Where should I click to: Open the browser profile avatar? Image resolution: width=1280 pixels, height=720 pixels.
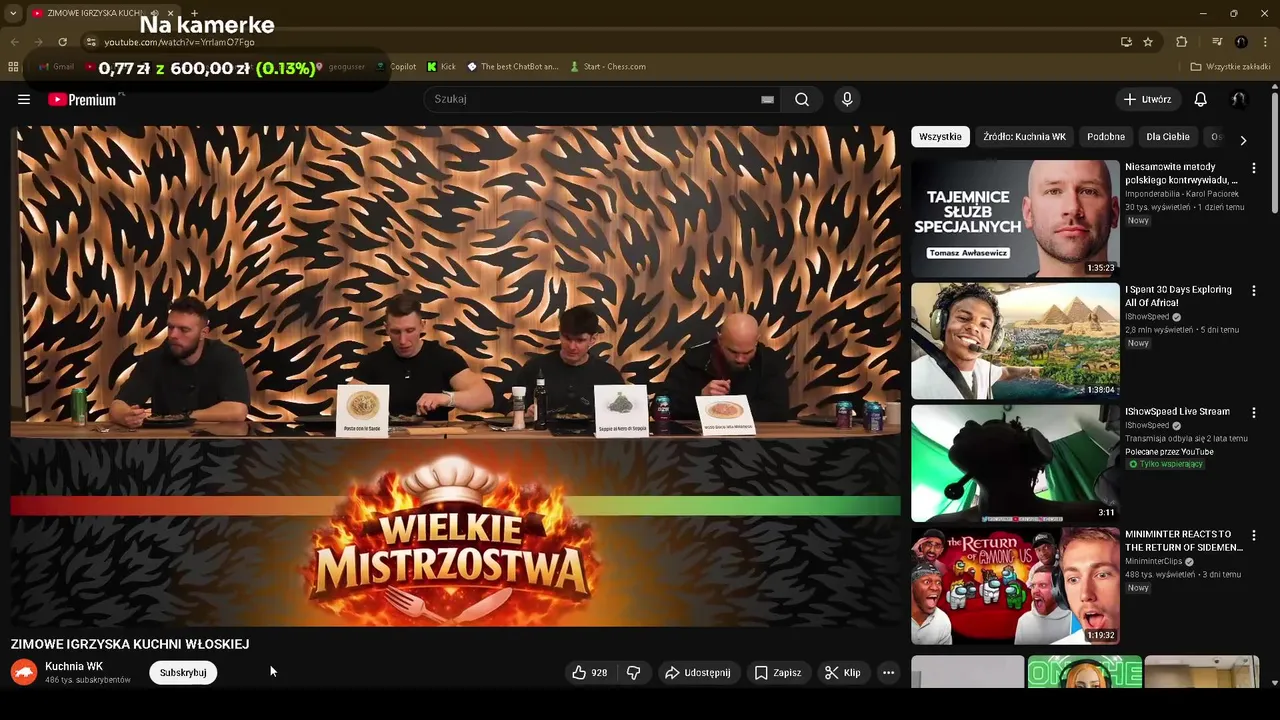coord(1241,42)
